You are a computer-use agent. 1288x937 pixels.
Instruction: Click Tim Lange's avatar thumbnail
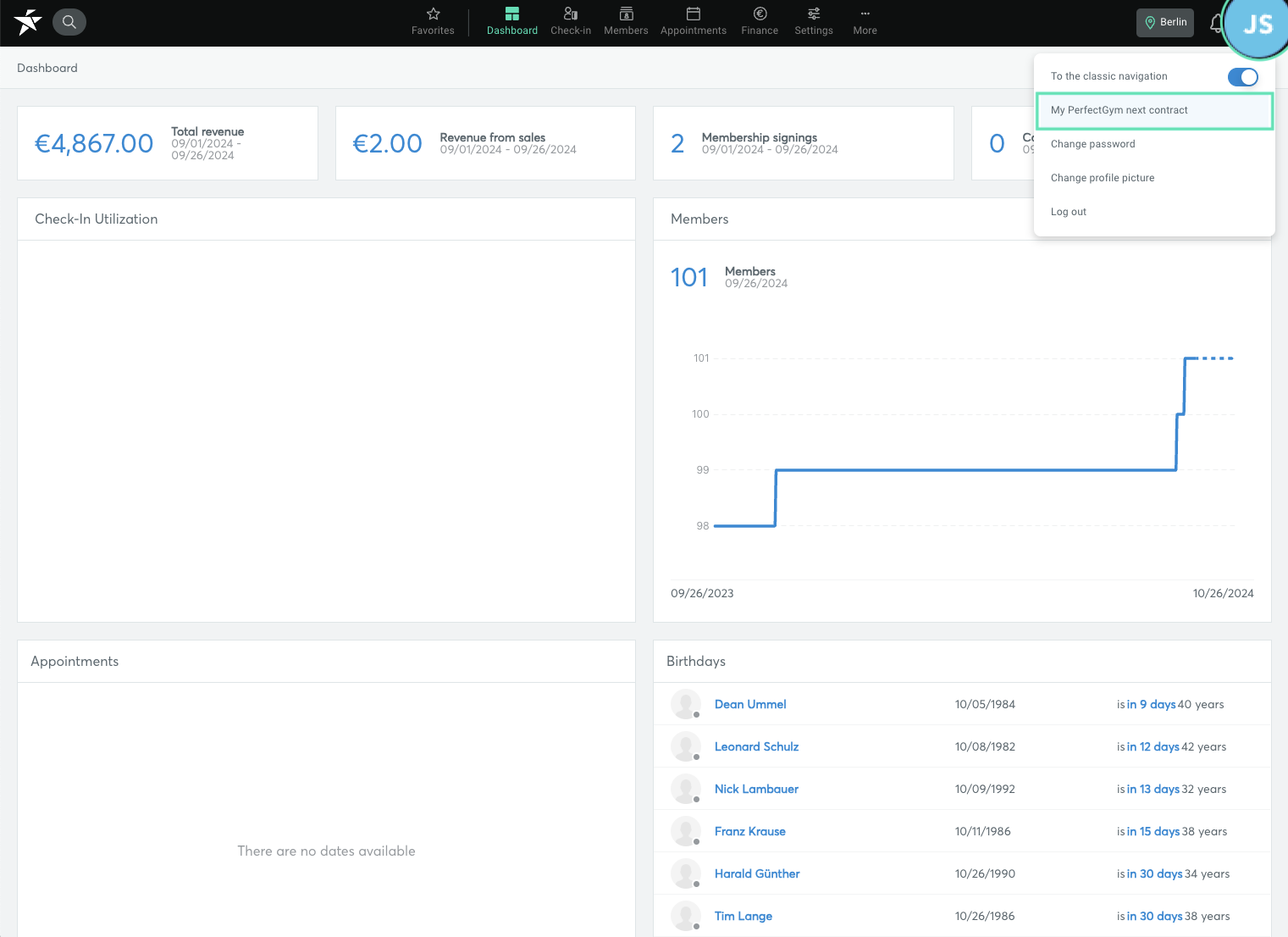pos(686,916)
